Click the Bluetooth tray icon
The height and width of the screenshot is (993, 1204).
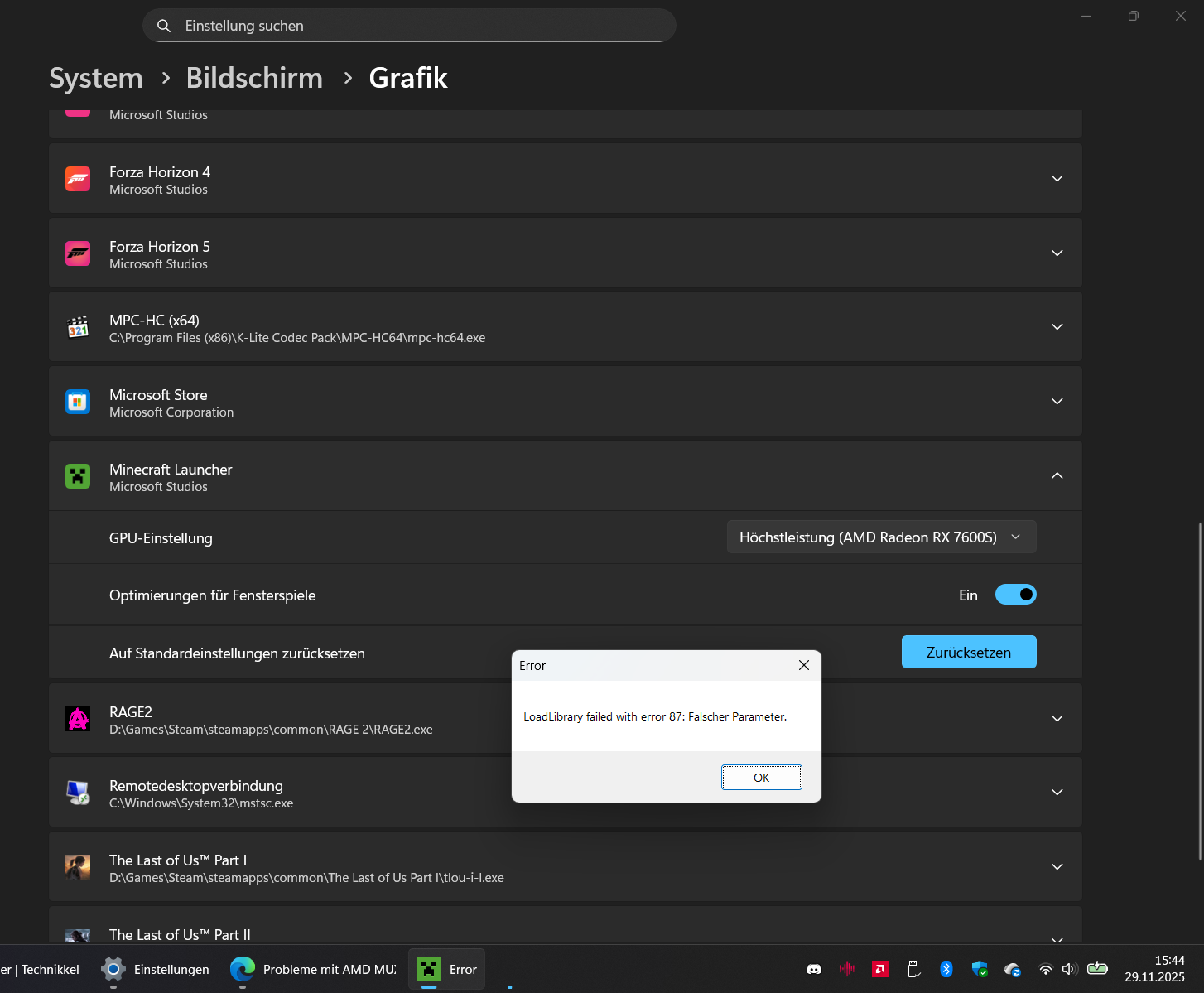(x=946, y=968)
